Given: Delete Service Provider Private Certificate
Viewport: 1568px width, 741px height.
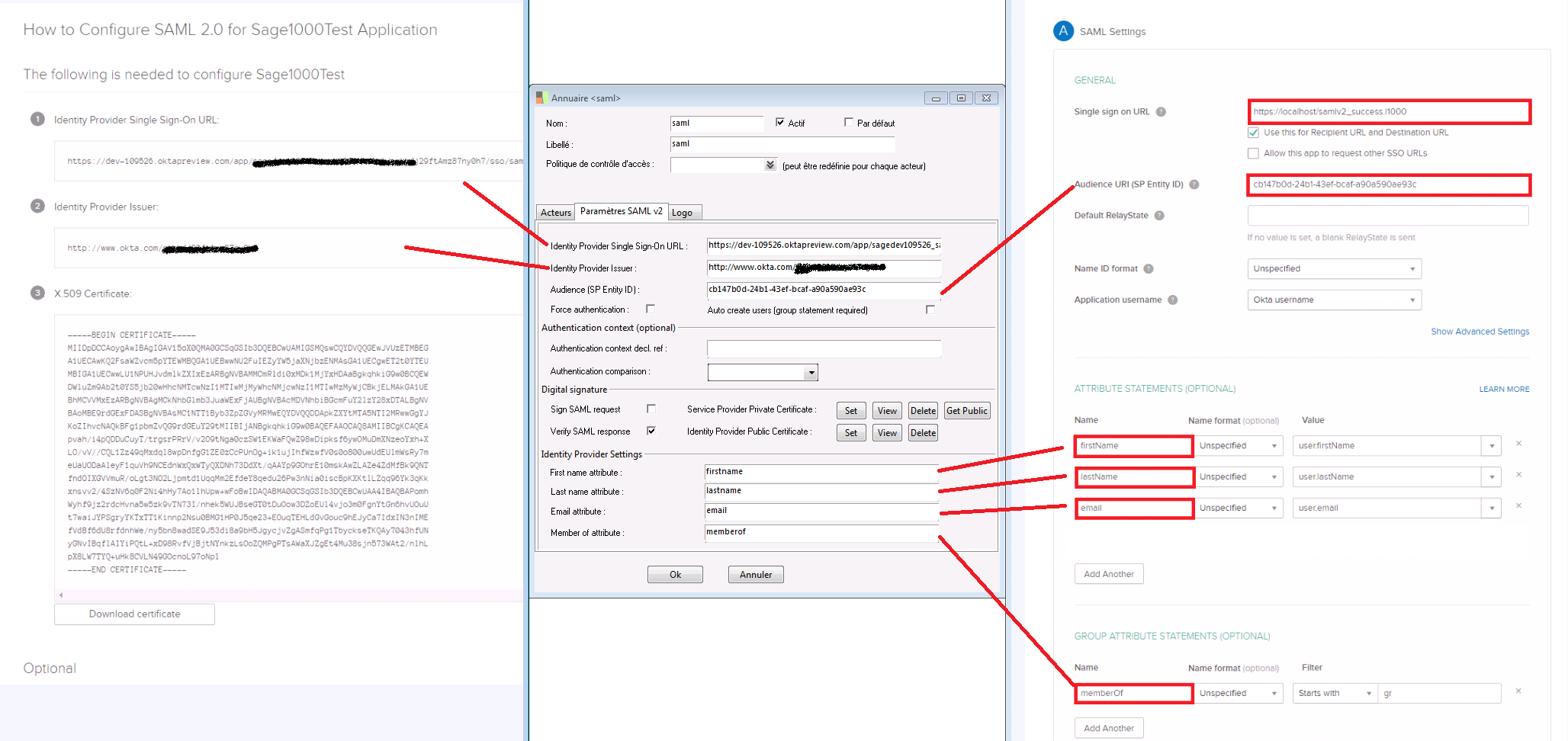Looking at the screenshot, I should (x=923, y=411).
